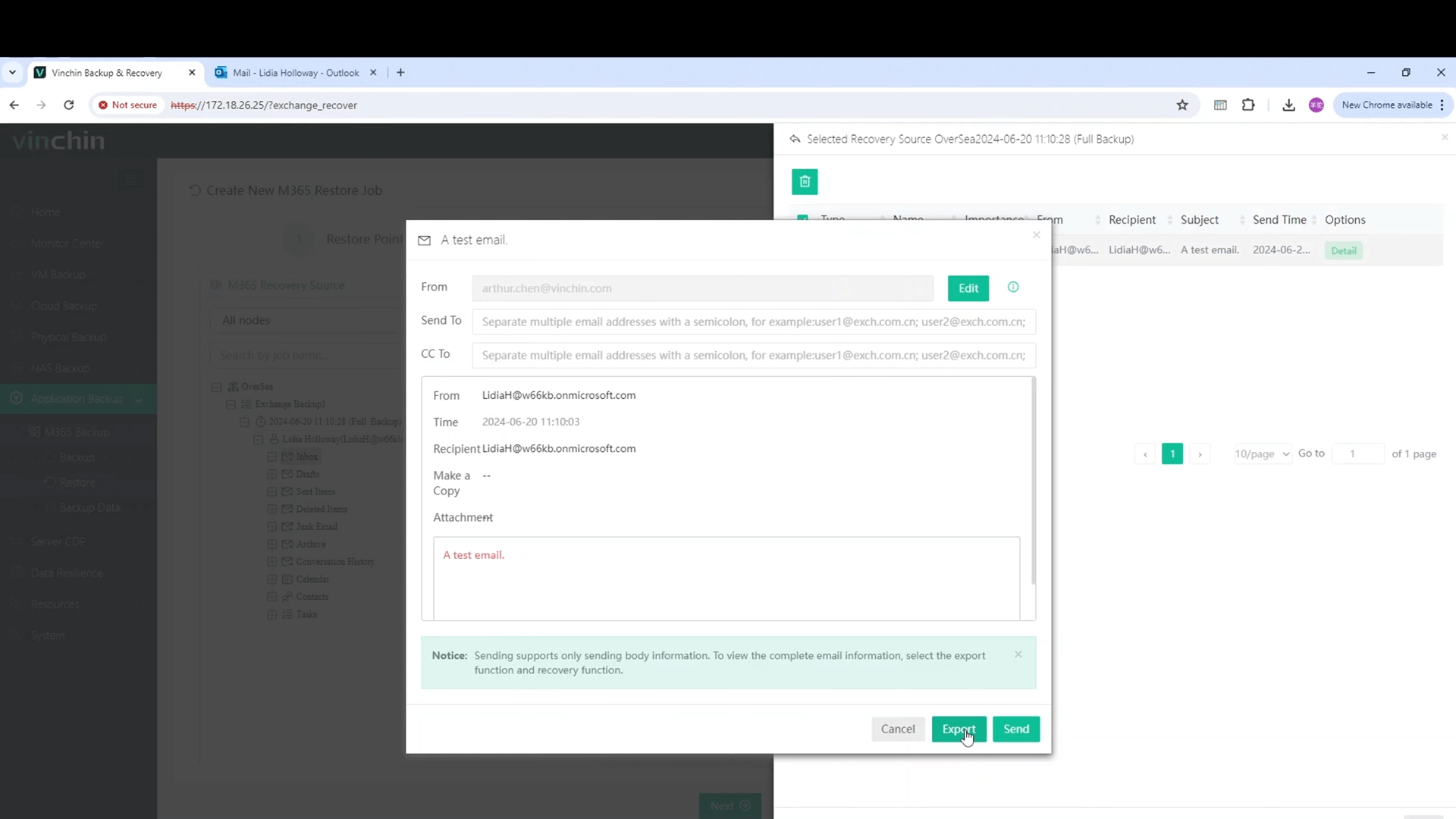The width and height of the screenshot is (1456, 819).
Task: Select Deleted Items in tree
Action: (x=322, y=509)
